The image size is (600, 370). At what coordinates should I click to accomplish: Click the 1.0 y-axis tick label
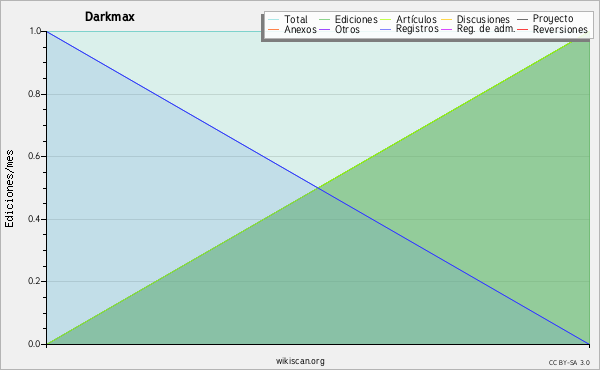35,31
